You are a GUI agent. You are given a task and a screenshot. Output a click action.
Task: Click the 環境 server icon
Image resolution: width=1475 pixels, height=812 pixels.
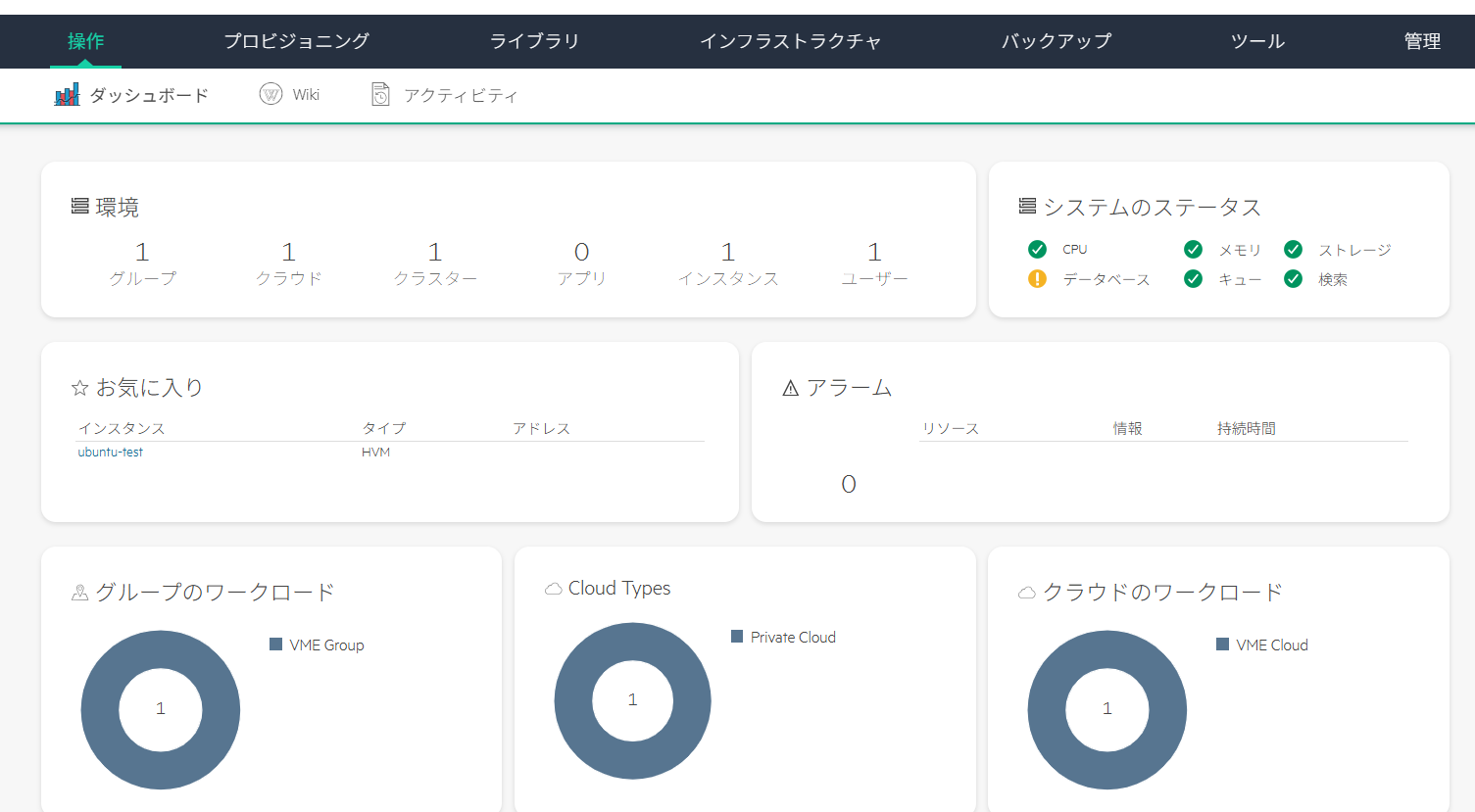[80, 206]
